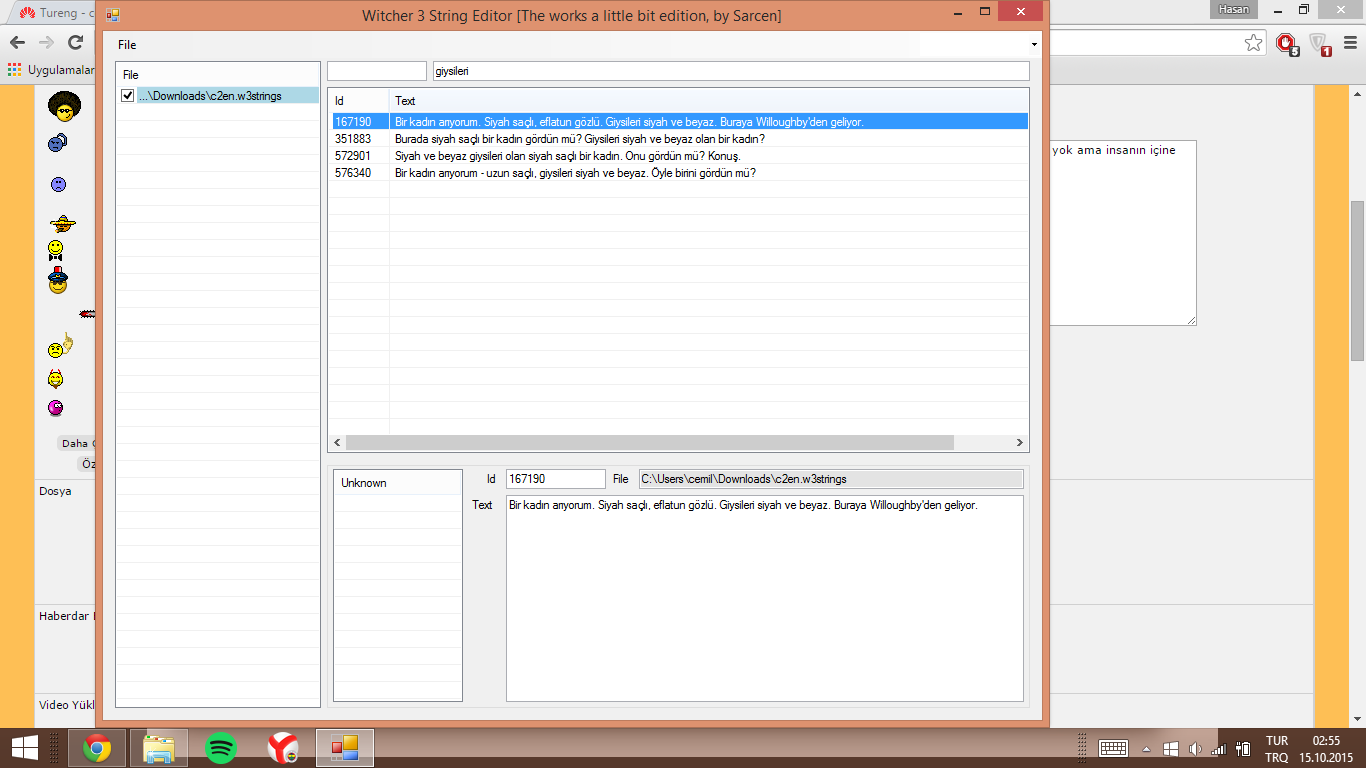The height and width of the screenshot is (769, 1366).
Task: Click text 'Bir kadın arıyorum - uzun saçlı'
Action: [465, 173]
